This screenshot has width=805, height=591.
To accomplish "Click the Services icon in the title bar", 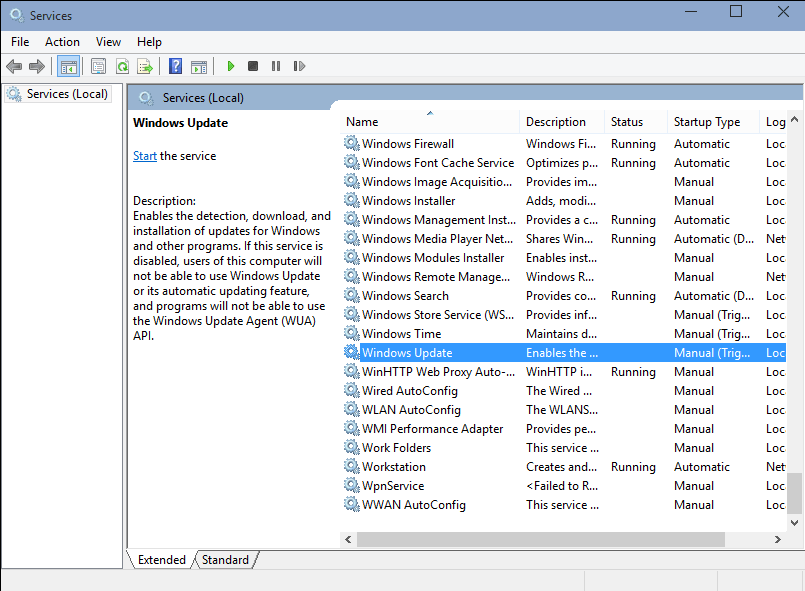I will [x=16, y=15].
